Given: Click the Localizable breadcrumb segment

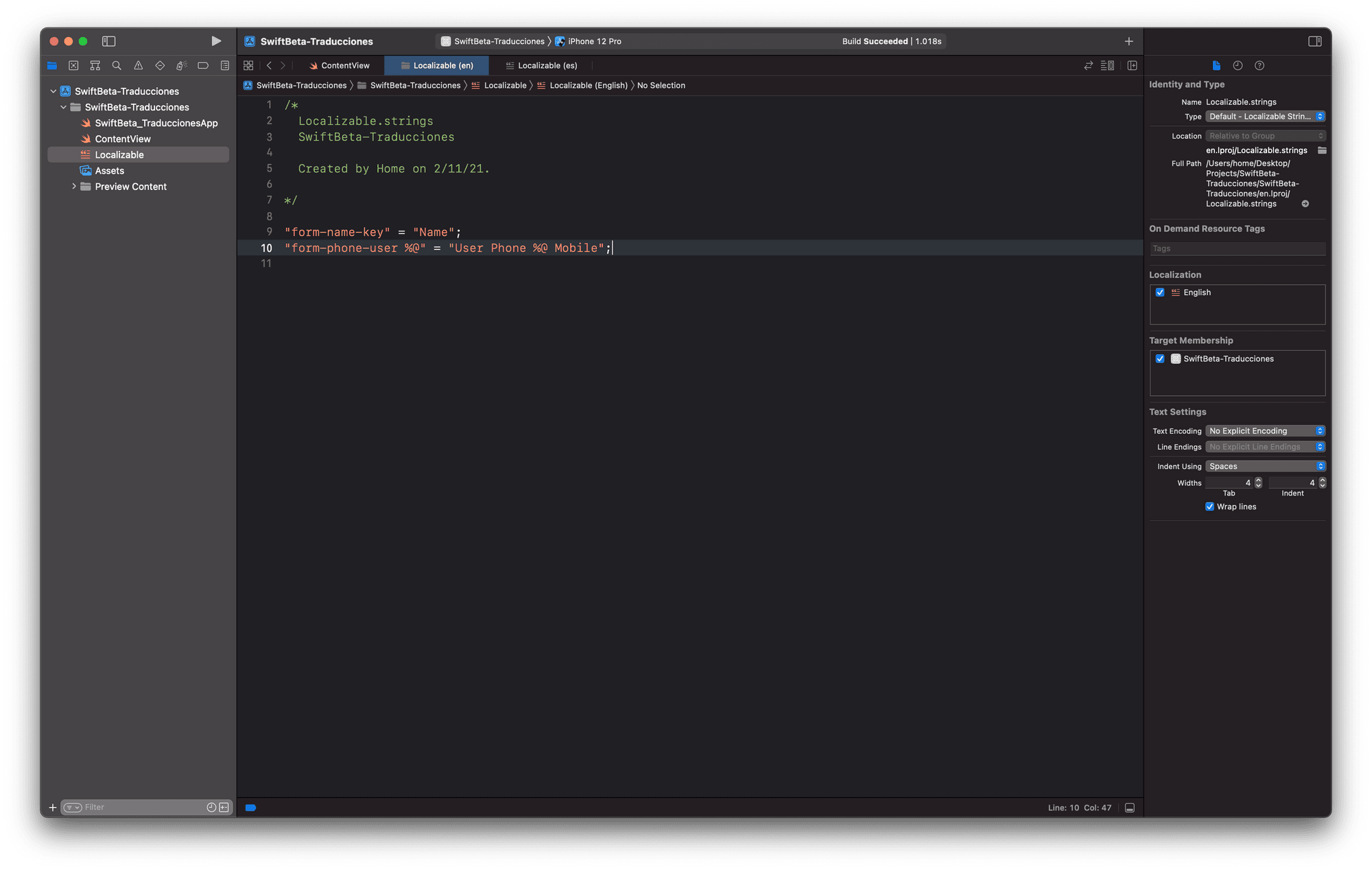Looking at the screenshot, I should (499, 86).
